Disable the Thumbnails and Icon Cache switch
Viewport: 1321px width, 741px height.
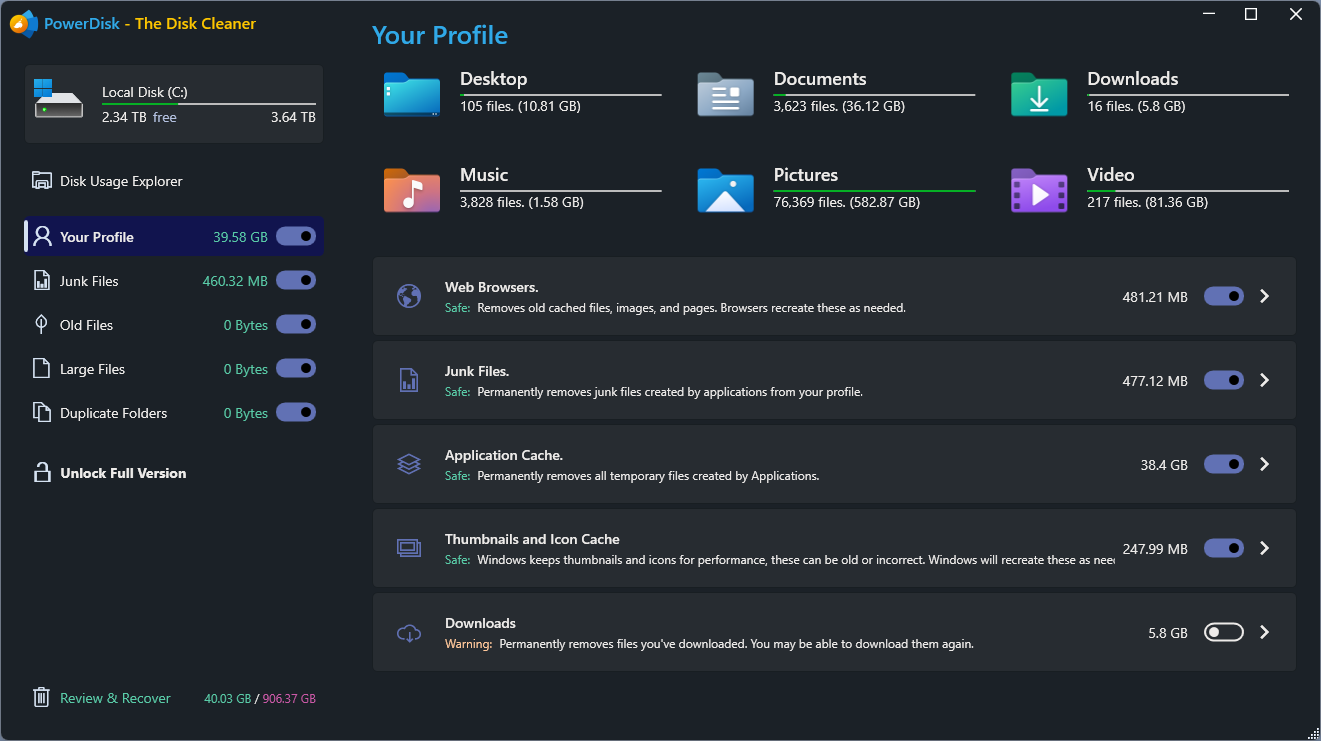coord(1224,548)
